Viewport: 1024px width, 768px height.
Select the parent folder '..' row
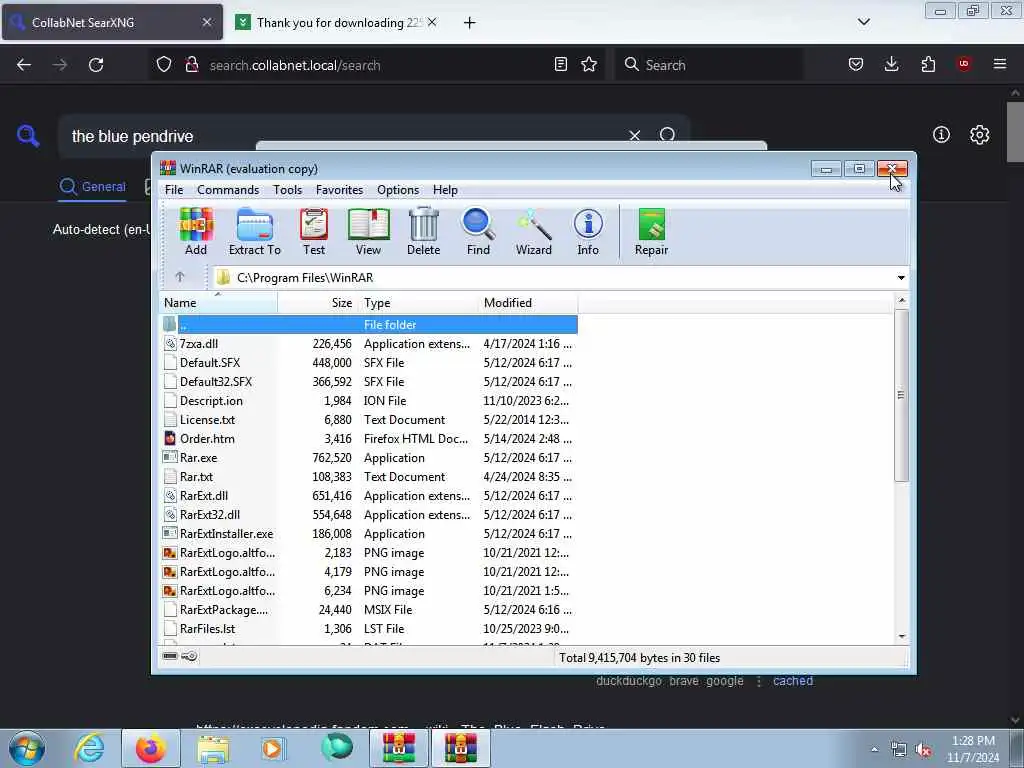click(x=369, y=325)
